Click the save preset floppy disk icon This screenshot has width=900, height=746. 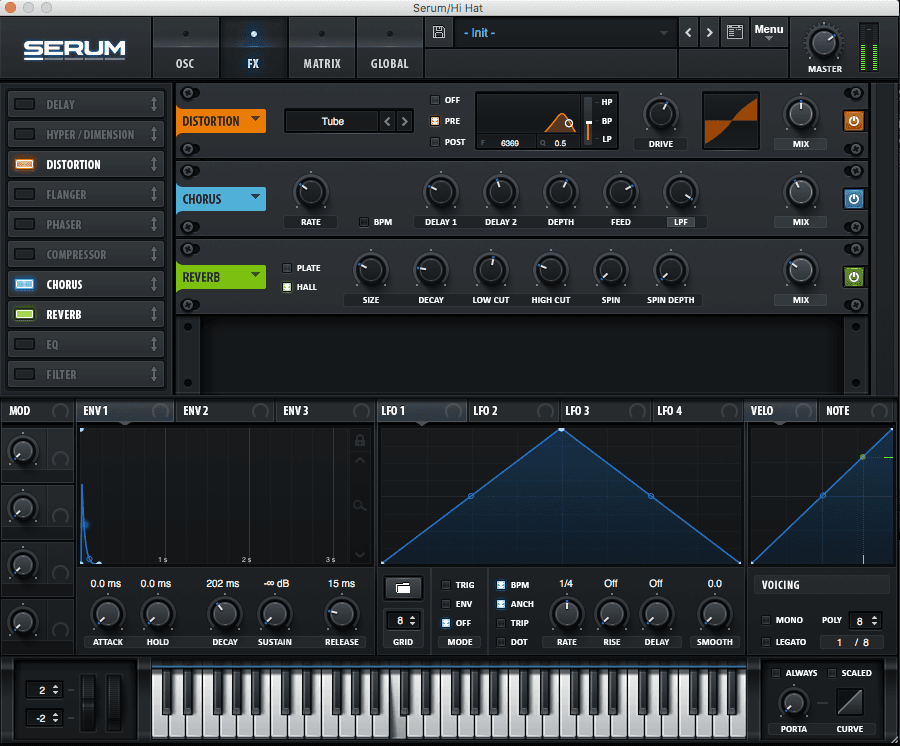pos(439,32)
